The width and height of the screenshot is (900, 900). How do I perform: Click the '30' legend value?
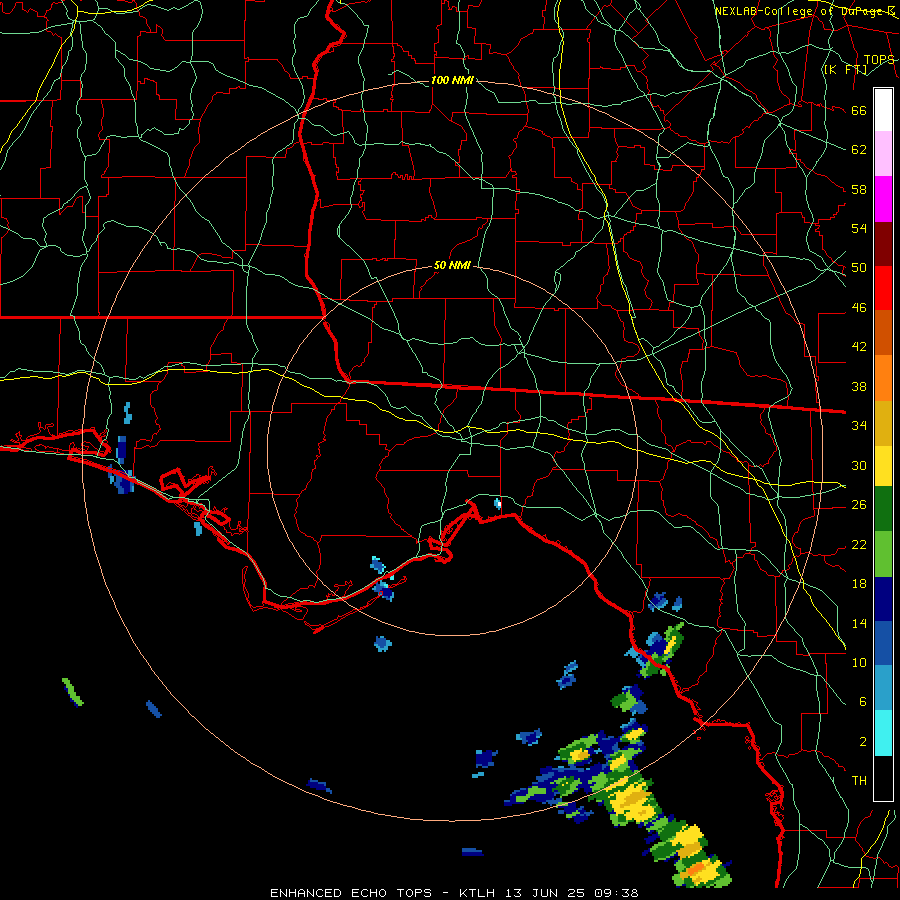[x=859, y=465]
